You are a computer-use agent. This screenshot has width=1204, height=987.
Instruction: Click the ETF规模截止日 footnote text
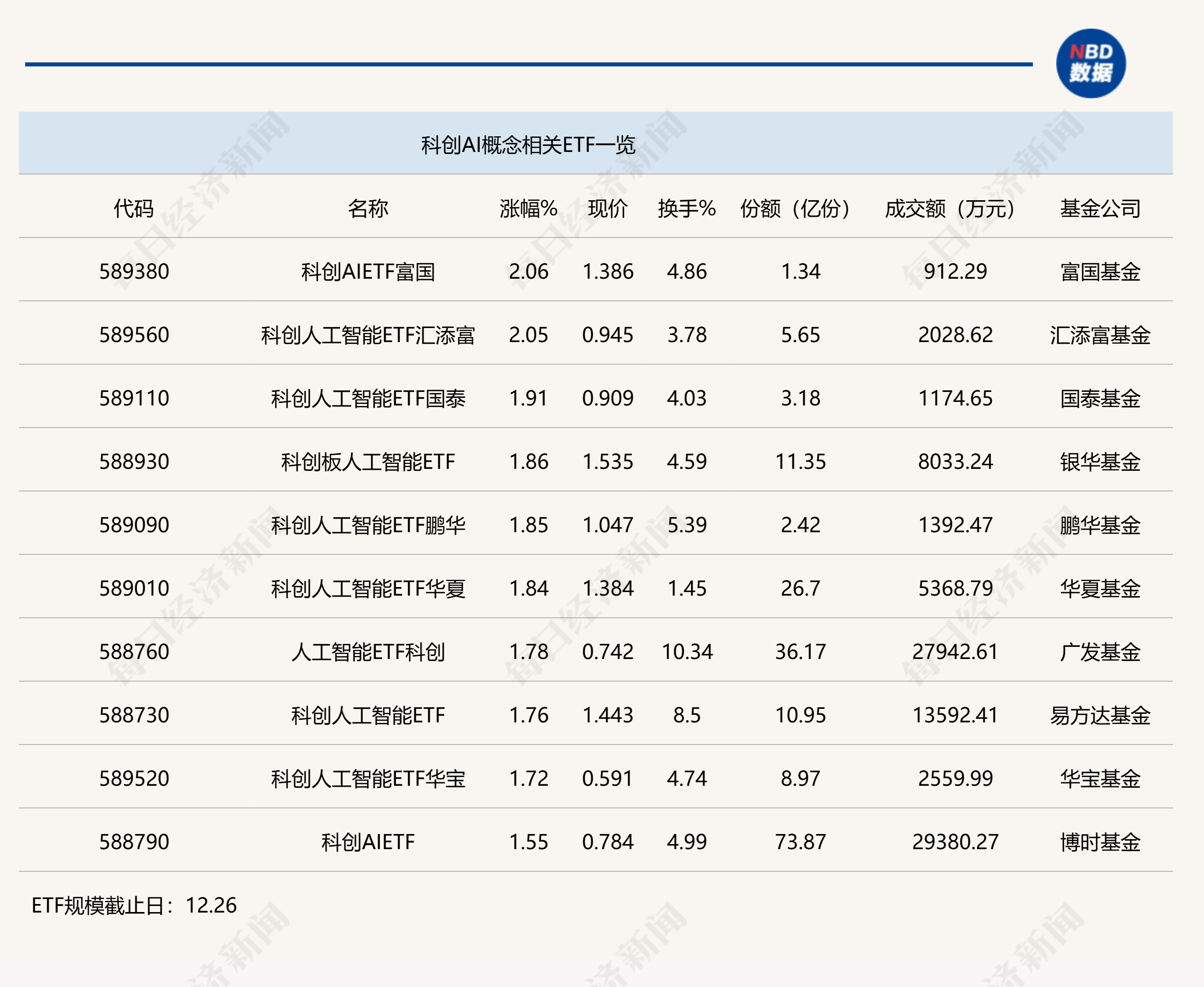(134, 905)
